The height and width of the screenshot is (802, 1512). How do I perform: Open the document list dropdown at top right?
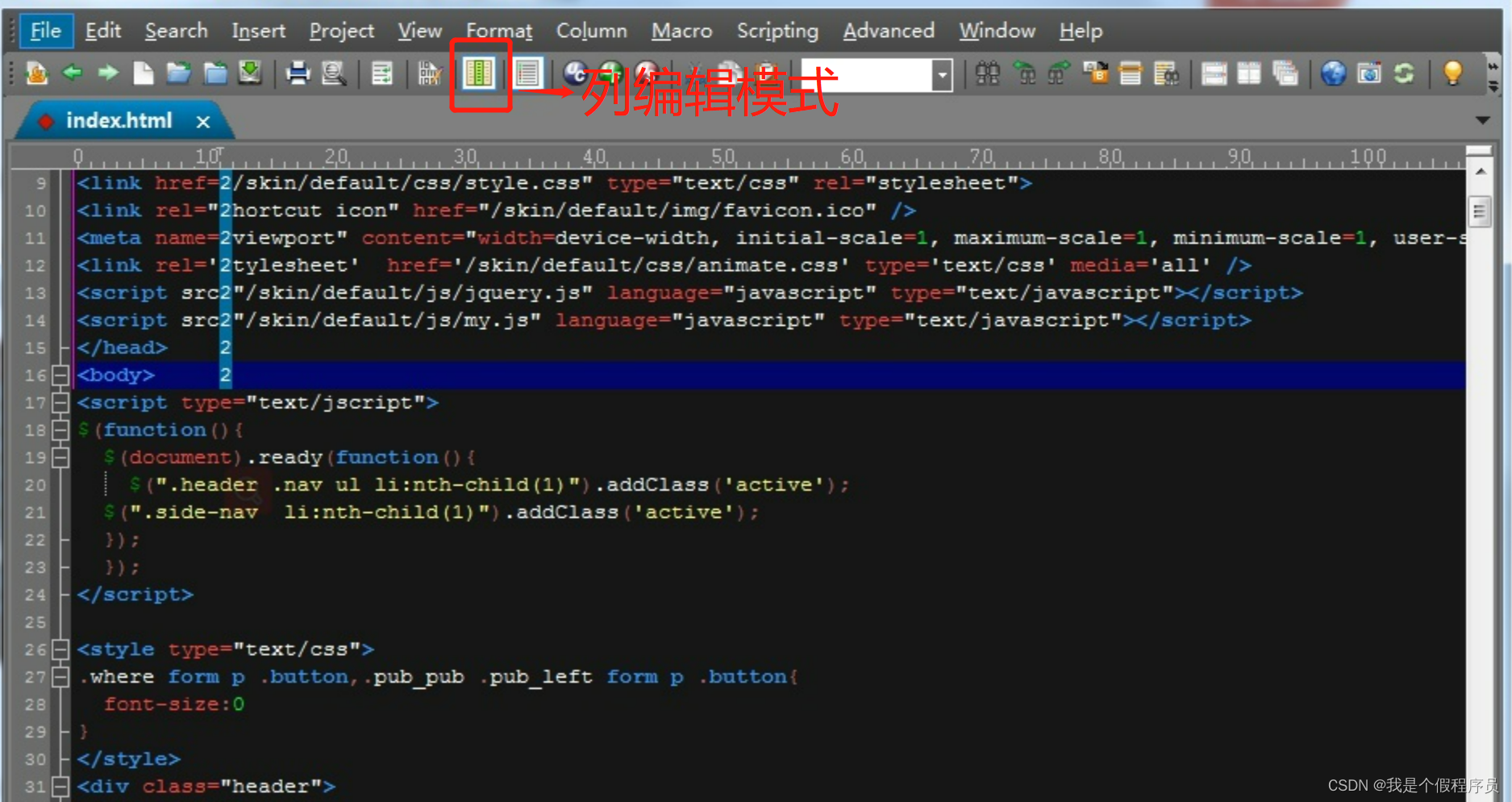point(1483,120)
